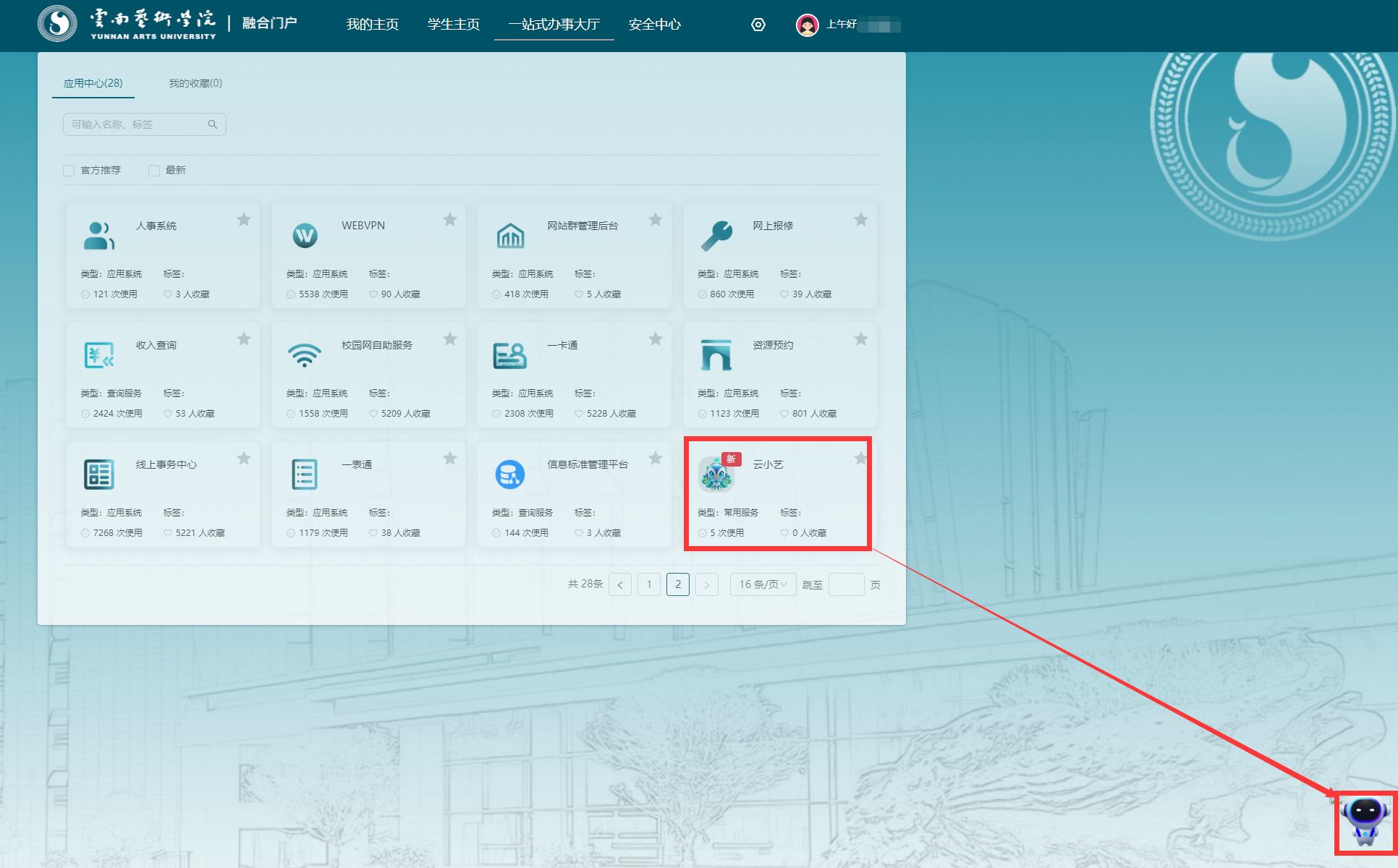Open 学生主页 in the top navigation

tap(453, 25)
